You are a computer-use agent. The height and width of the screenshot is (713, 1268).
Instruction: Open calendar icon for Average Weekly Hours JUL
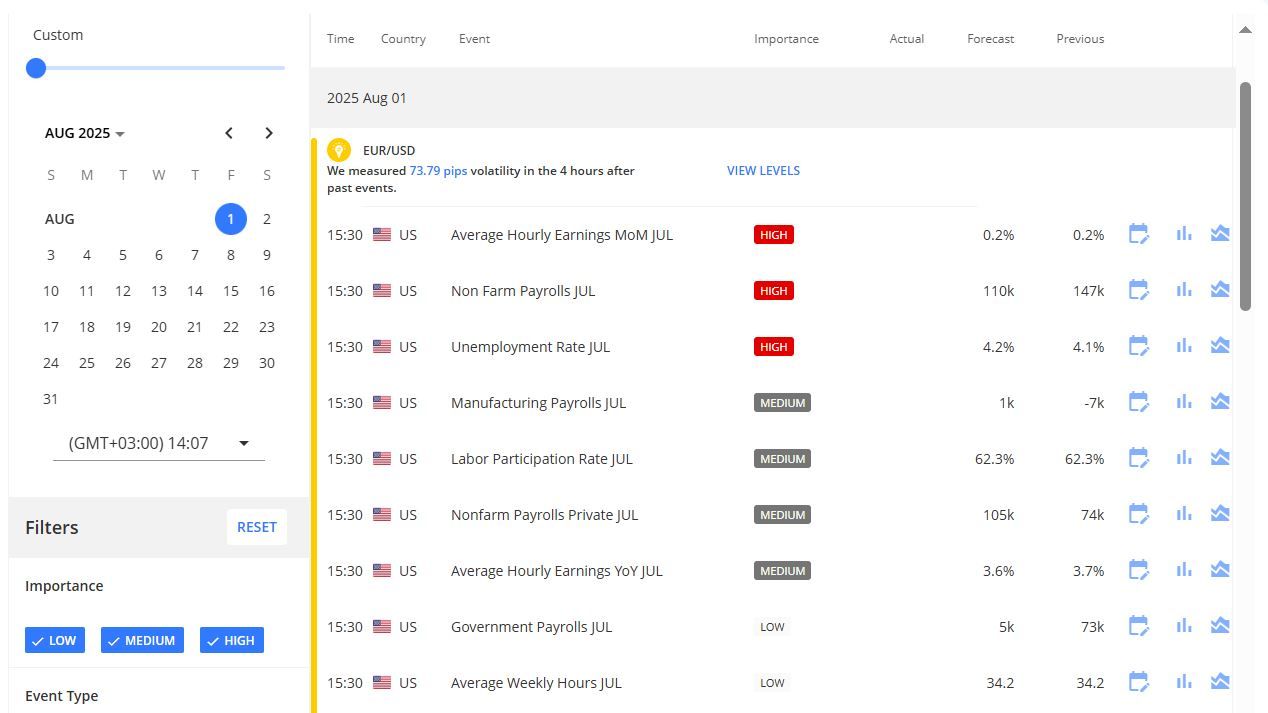click(1139, 681)
